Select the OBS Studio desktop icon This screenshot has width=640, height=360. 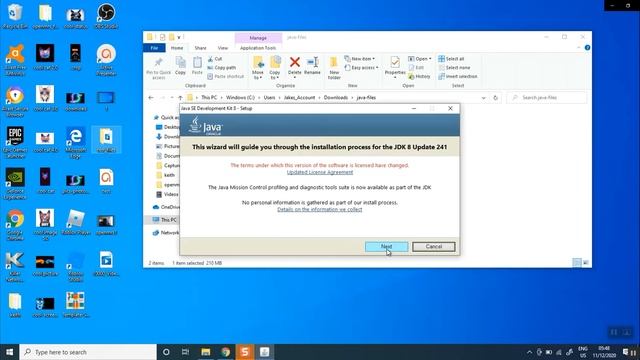[106, 17]
